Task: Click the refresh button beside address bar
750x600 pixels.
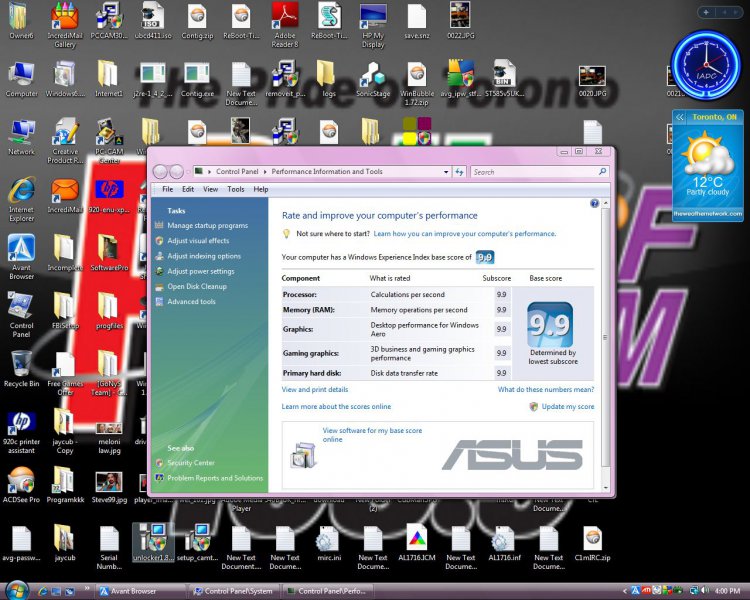Action: click(x=459, y=172)
